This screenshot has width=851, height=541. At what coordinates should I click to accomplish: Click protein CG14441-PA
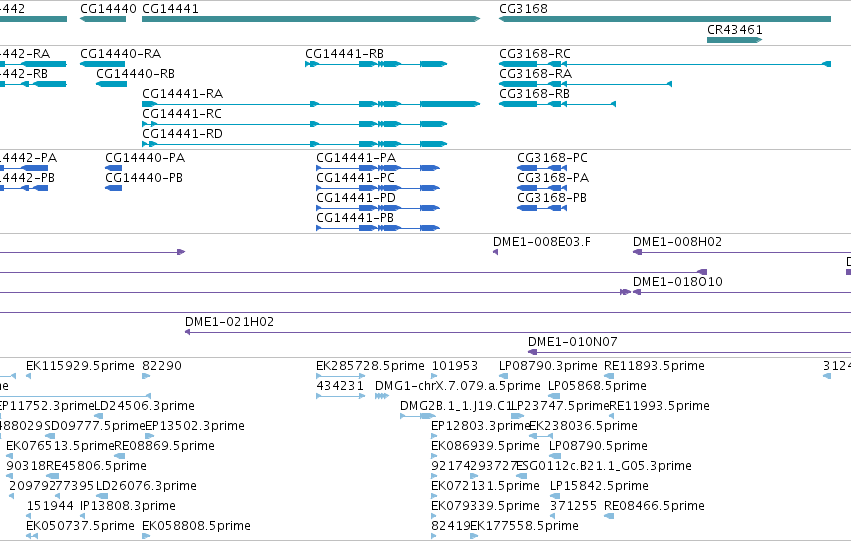pyautogui.click(x=378, y=168)
